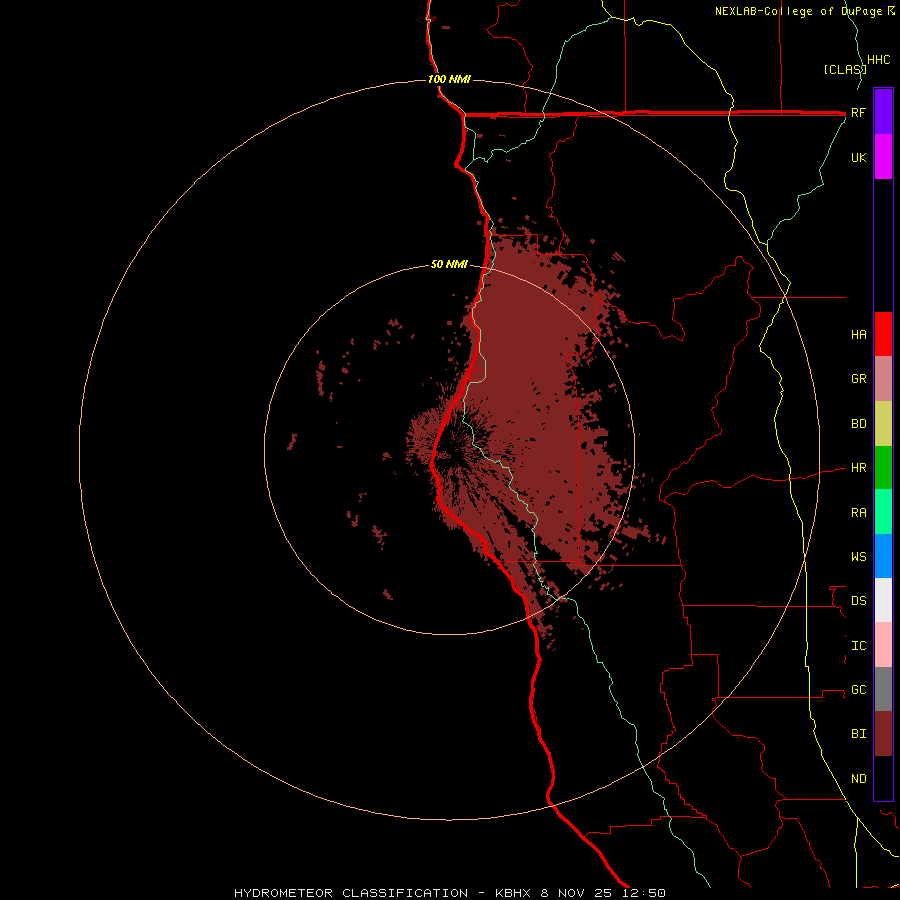Click the 'HHC' product label

click(x=879, y=60)
